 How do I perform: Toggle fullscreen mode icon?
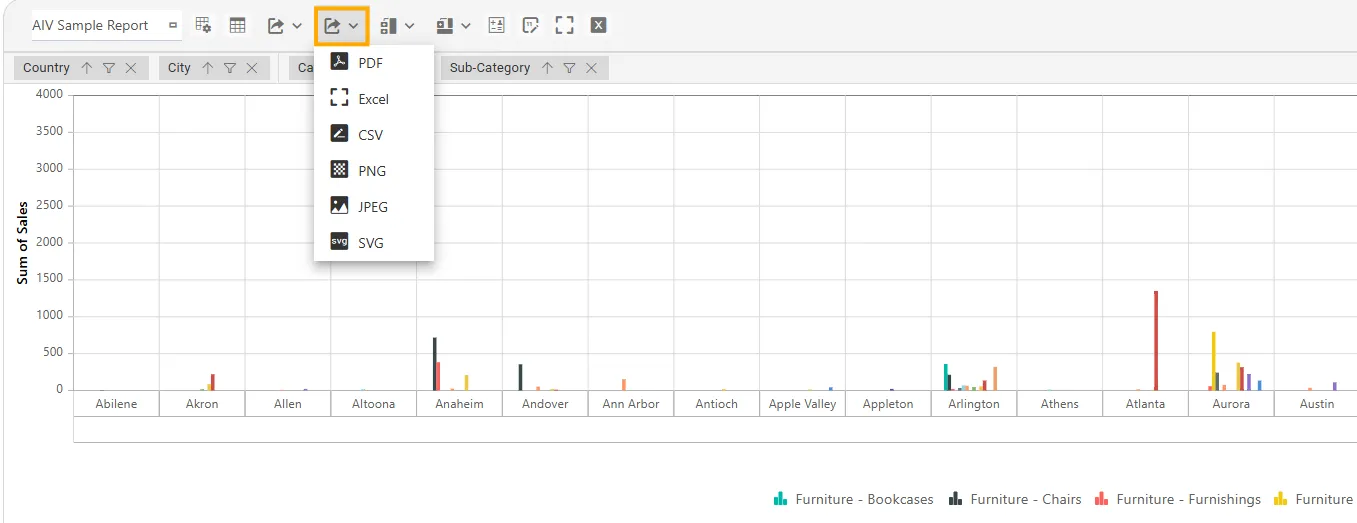[564, 25]
